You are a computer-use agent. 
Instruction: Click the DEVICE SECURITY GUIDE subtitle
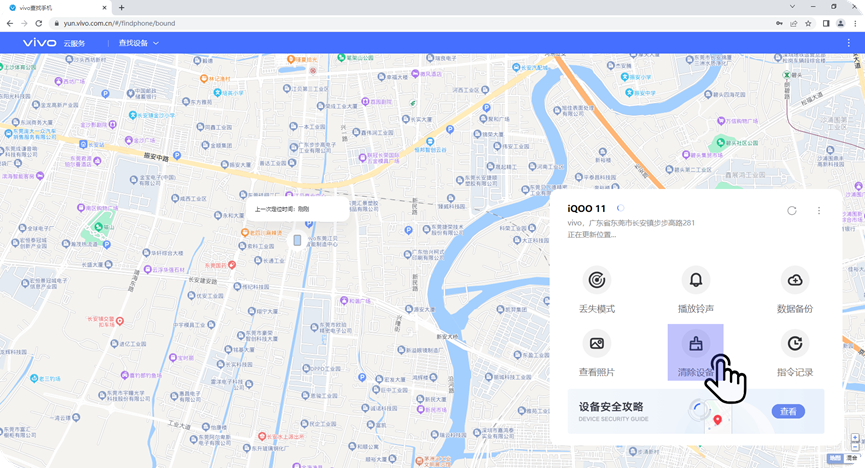(x=613, y=419)
